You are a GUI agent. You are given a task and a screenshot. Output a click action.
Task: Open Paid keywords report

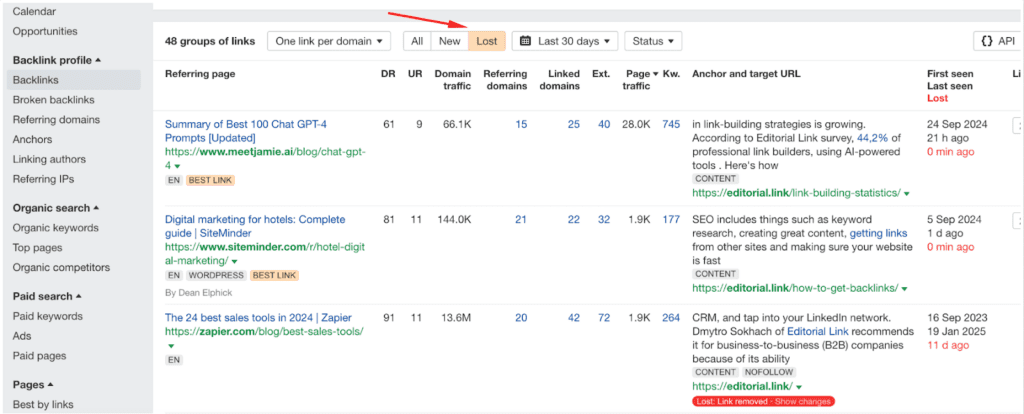pyautogui.click(x=48, y=316)
